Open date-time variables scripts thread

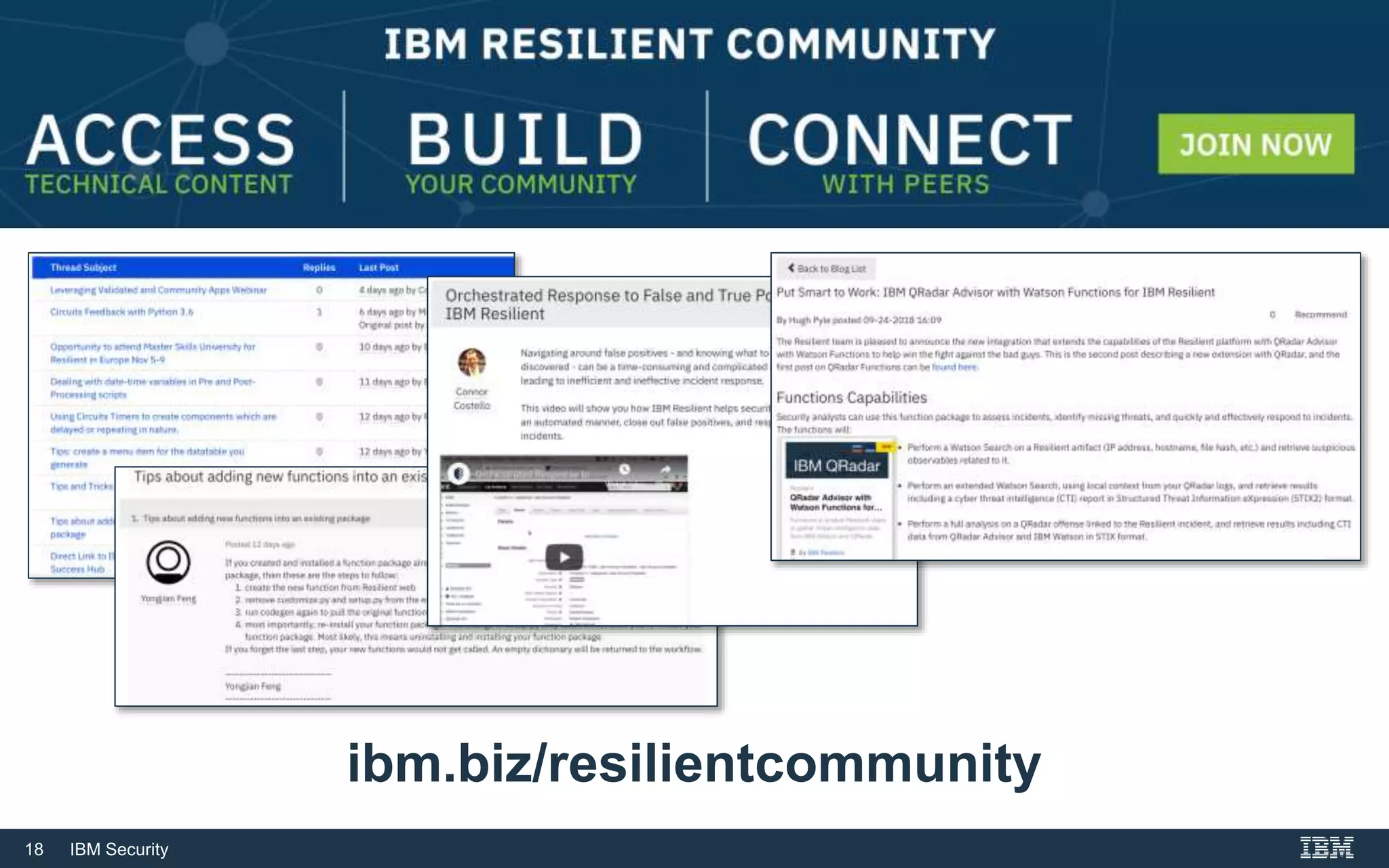153,388
